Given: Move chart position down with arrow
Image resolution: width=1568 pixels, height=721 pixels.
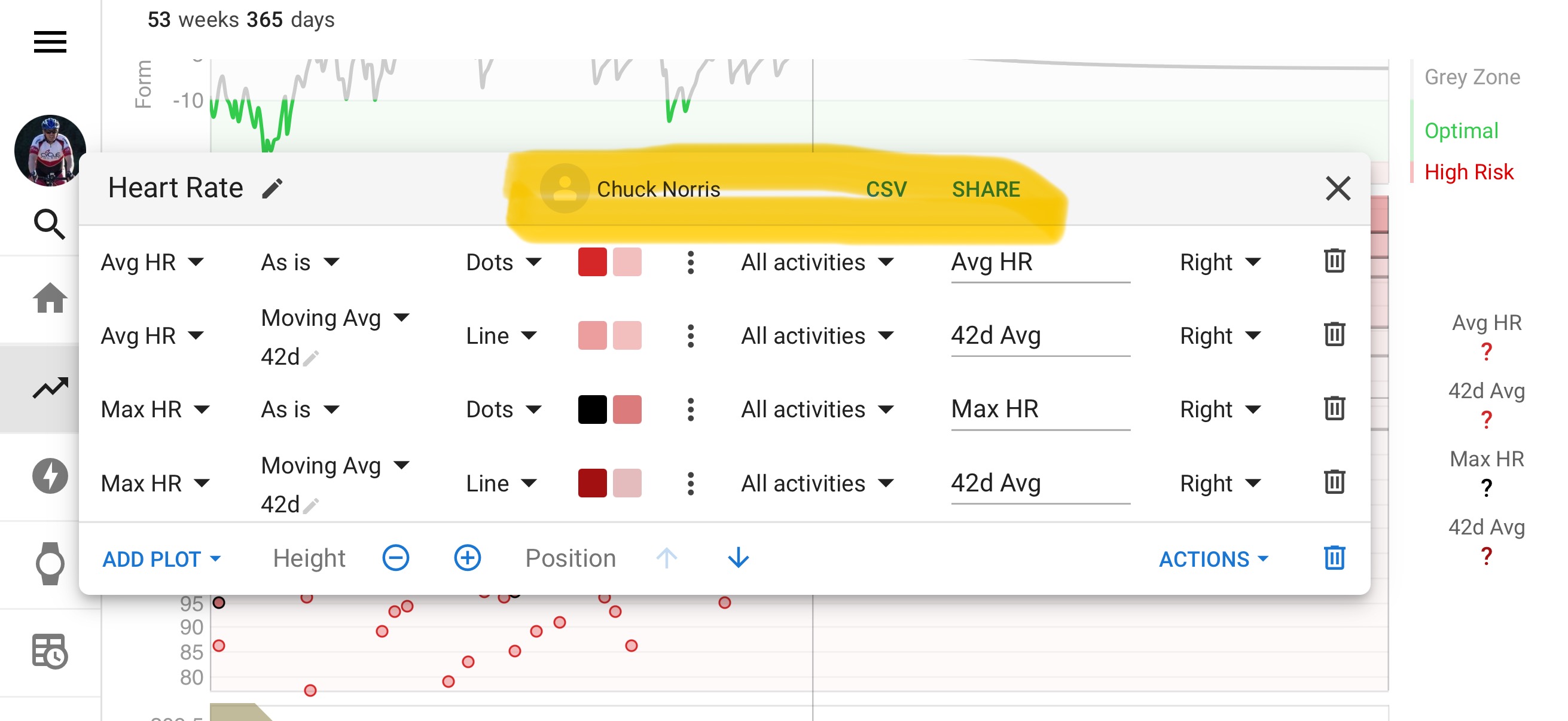Looking at the screenshot, I should point(738,558).
